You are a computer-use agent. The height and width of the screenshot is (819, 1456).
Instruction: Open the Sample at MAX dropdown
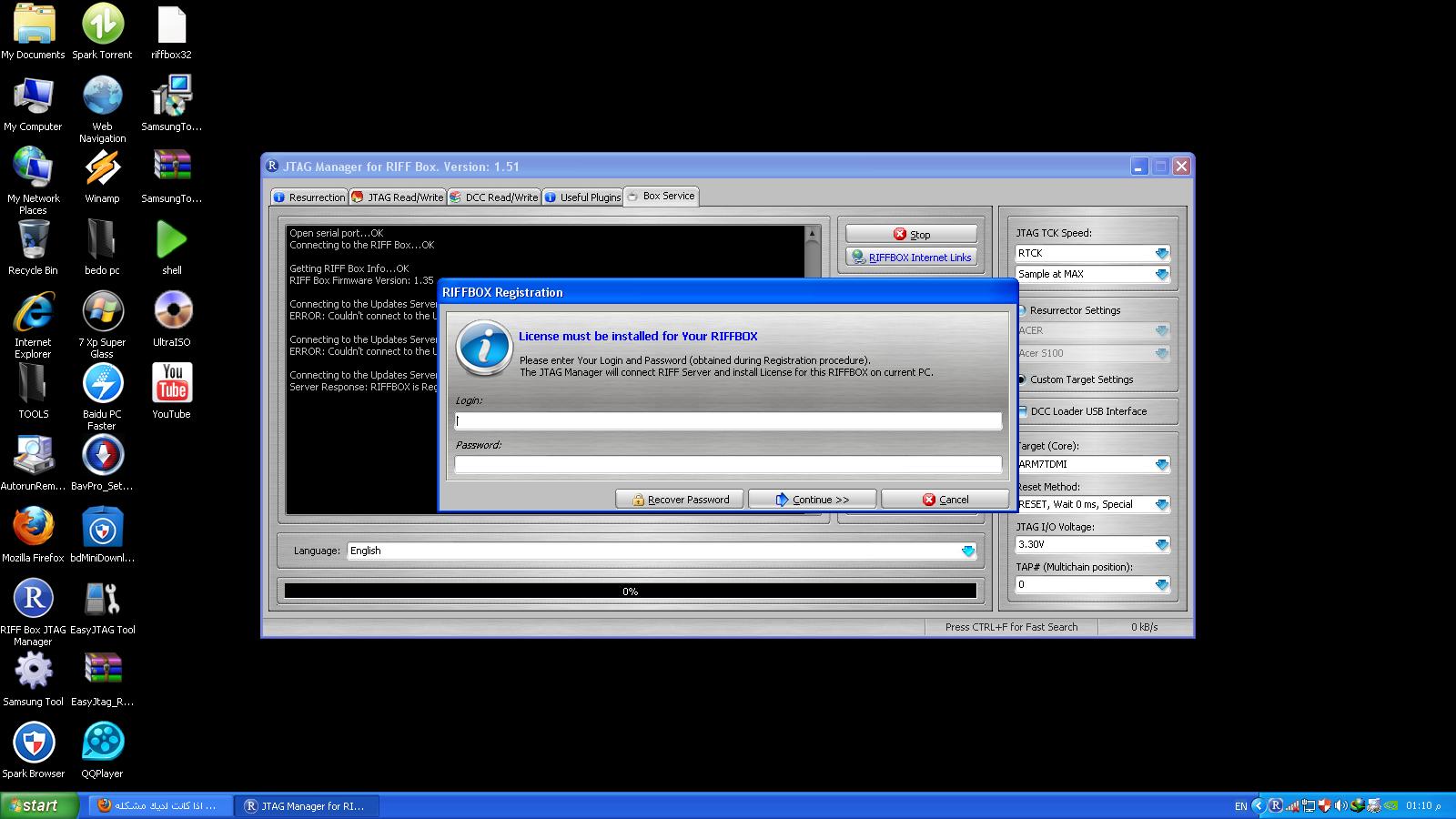(x=1161, y=274)
